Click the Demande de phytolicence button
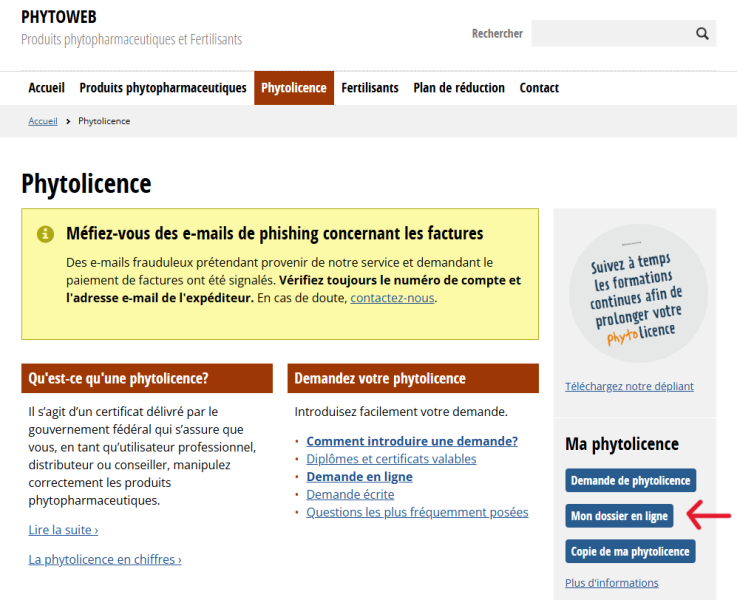737x600 pixels. point(630,481)
